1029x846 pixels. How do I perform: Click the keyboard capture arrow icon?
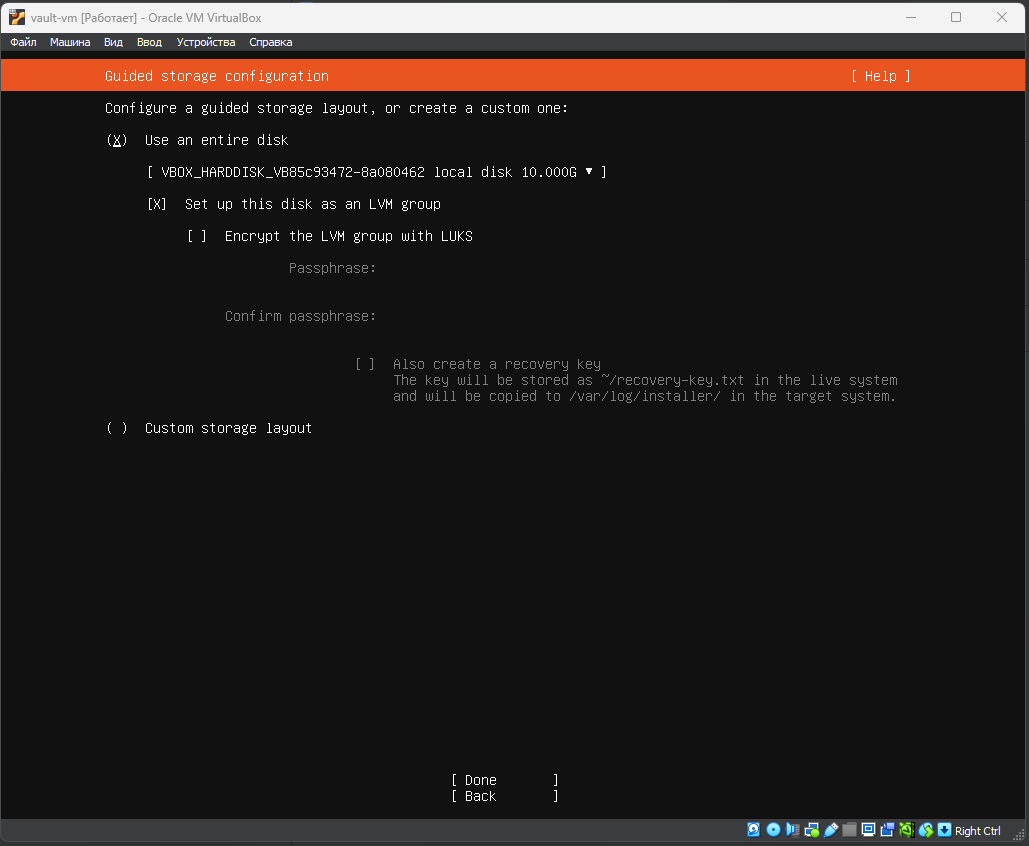coord(944,830)
